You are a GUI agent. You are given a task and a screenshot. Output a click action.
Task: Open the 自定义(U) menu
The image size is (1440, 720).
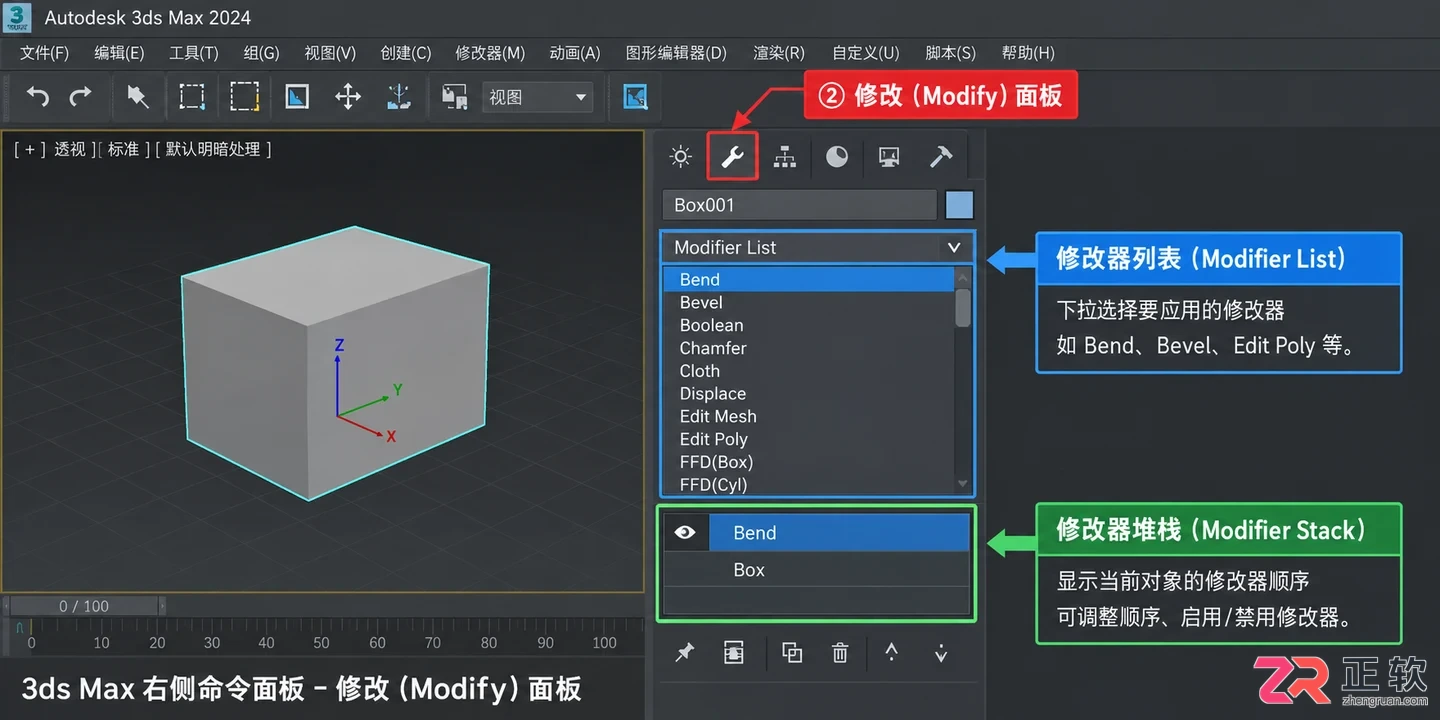coord(865,53)
